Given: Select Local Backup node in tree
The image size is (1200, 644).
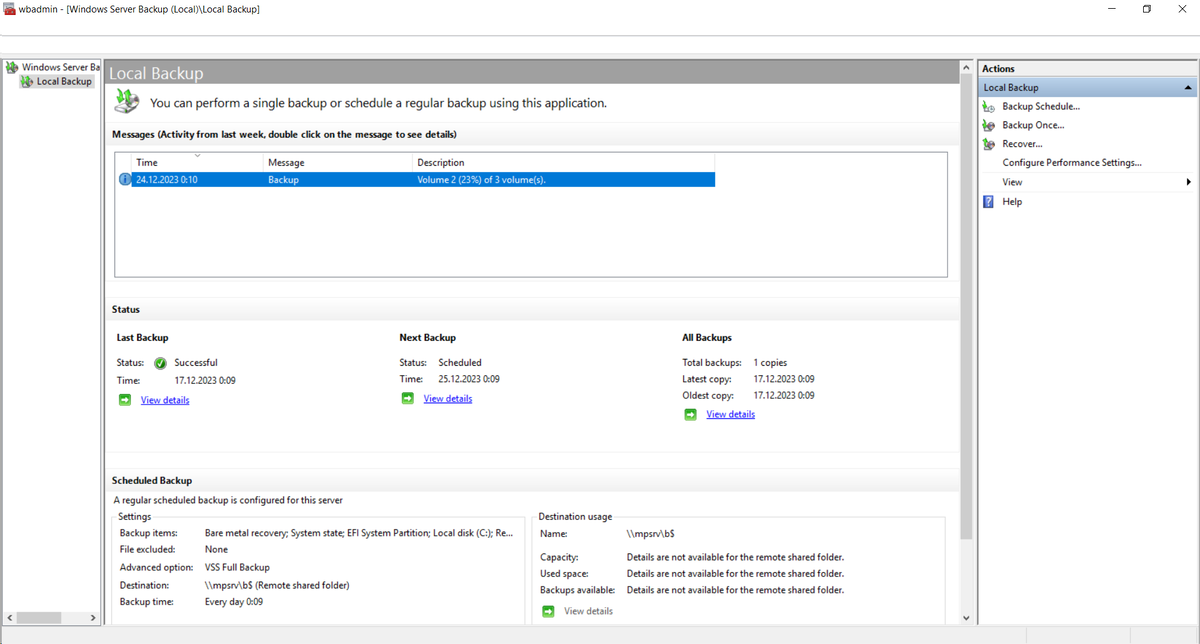Looking at the screenshot, I should 57,81.
